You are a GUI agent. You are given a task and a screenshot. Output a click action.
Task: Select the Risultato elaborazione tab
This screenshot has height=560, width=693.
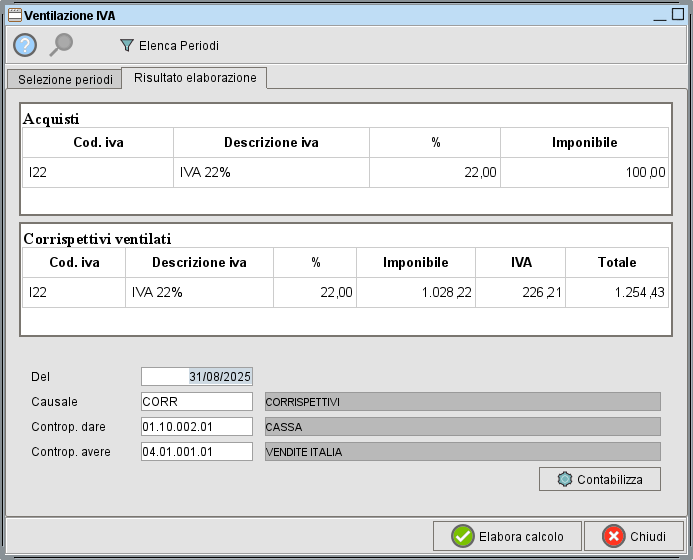pos(194,78)
